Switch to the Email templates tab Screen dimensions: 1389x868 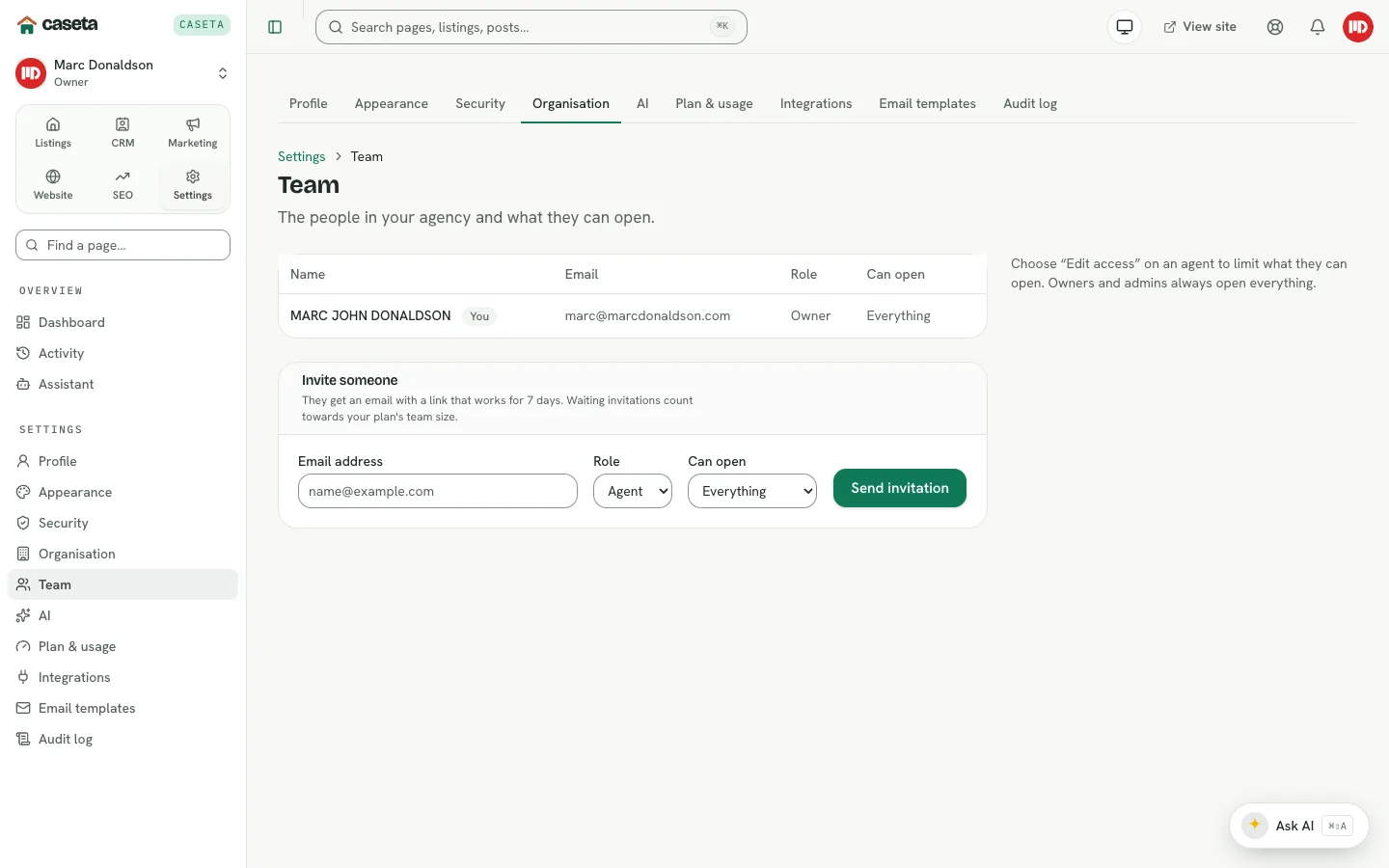pyautogui.click(x=927, y=103)
